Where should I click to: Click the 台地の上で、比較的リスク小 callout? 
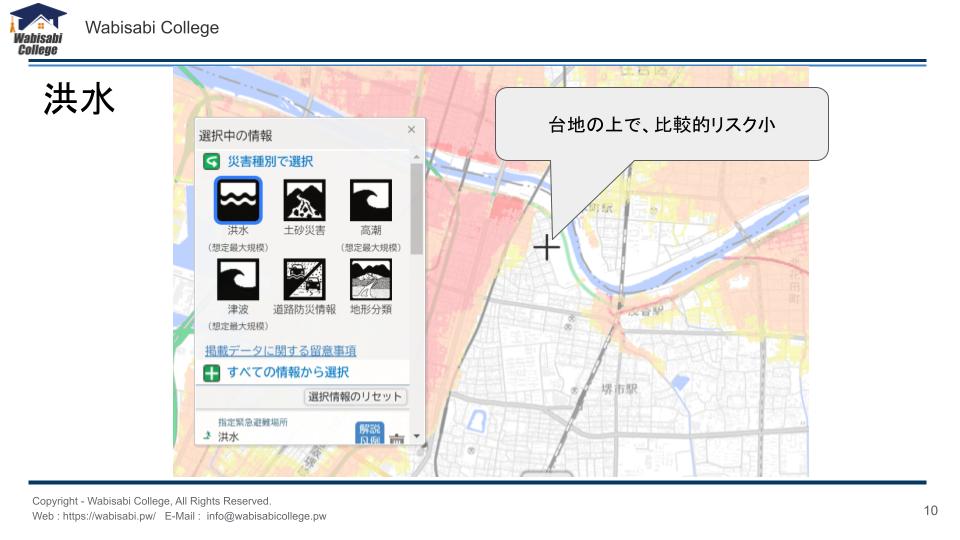(662, 124)
